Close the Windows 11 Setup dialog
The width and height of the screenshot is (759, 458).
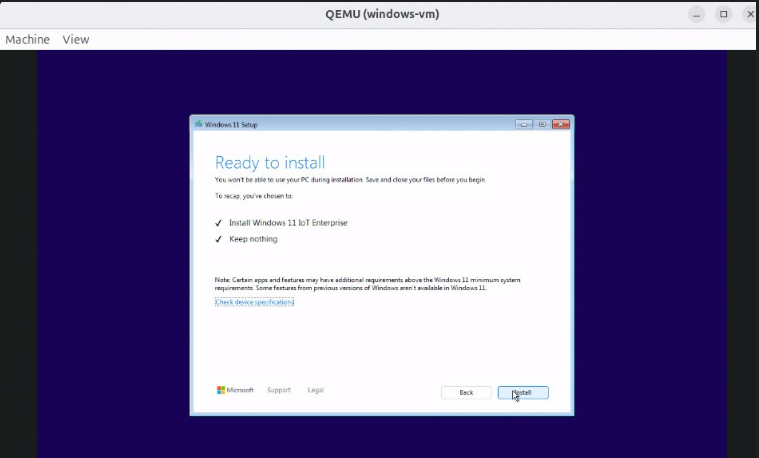[x=560, y=124]
